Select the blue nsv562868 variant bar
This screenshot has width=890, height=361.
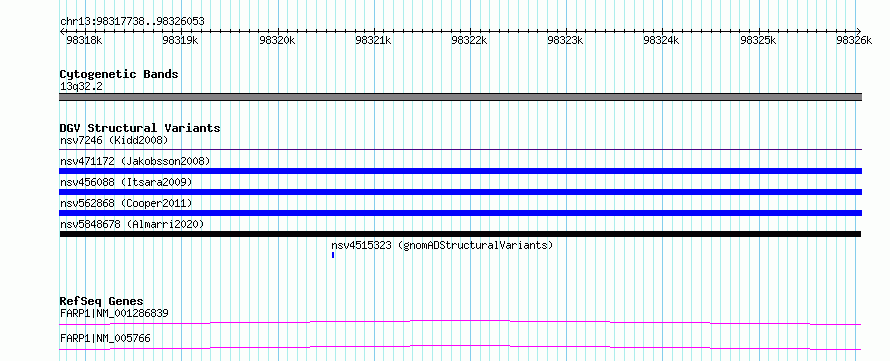(460, 213)
